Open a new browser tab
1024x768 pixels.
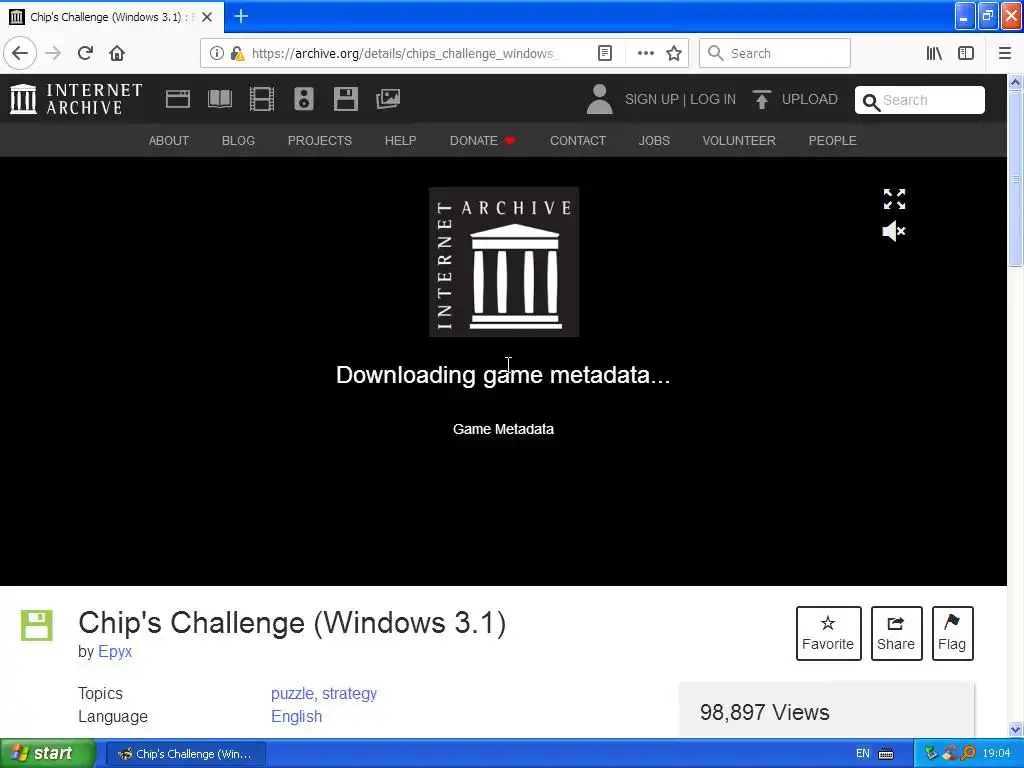point(240,16)
